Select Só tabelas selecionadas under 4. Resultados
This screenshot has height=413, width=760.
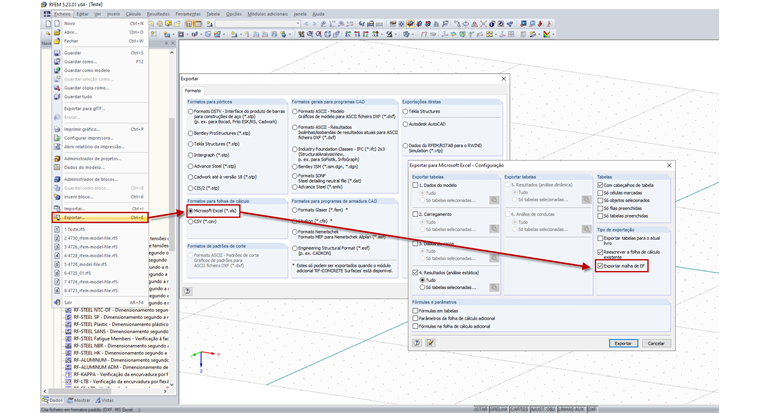click(423, 287)
